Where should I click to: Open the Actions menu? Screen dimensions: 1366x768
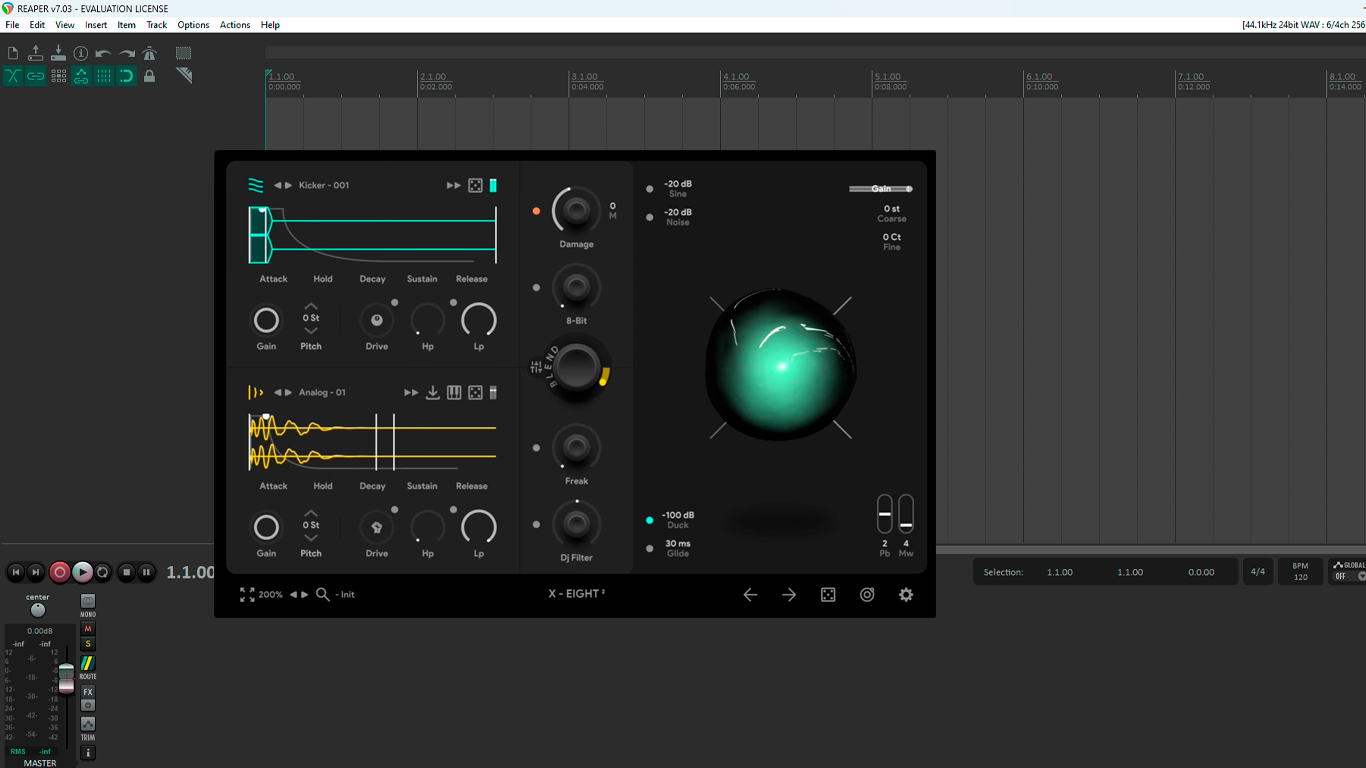point(235,25)
